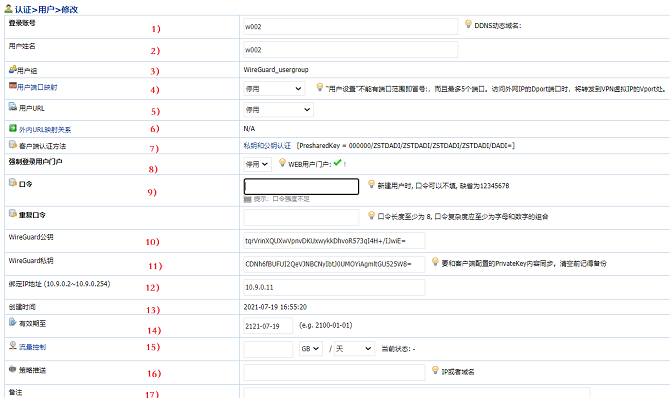Click the 有效期至 icon
This screenshot has height=398, width=670.
tap(13, 322)
